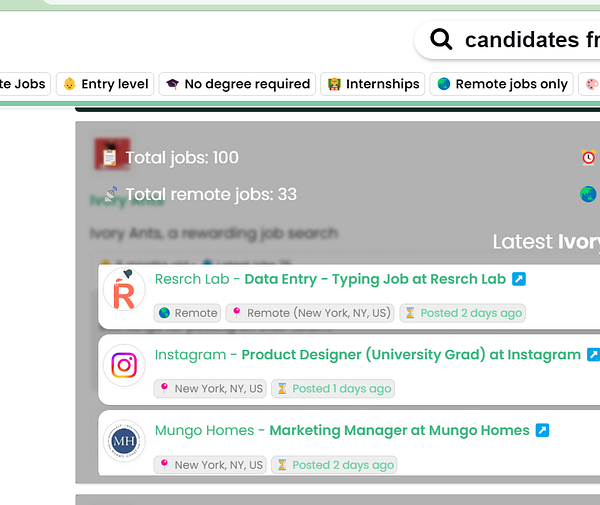Open Data Entry - Typing Job link
Screen dimensions: 600x505
[x=375, y=279]
